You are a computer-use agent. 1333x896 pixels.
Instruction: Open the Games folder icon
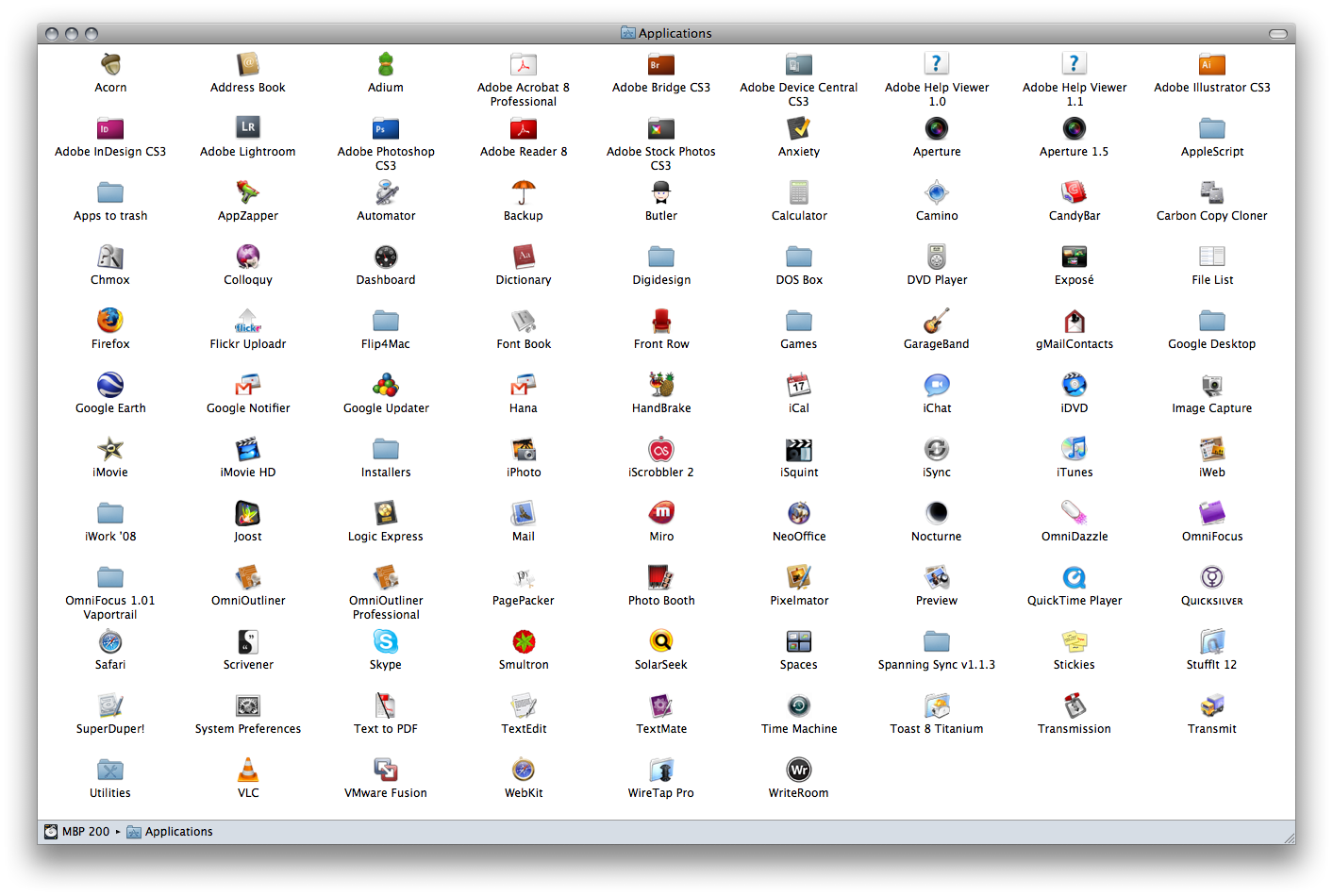click(799, 321)
